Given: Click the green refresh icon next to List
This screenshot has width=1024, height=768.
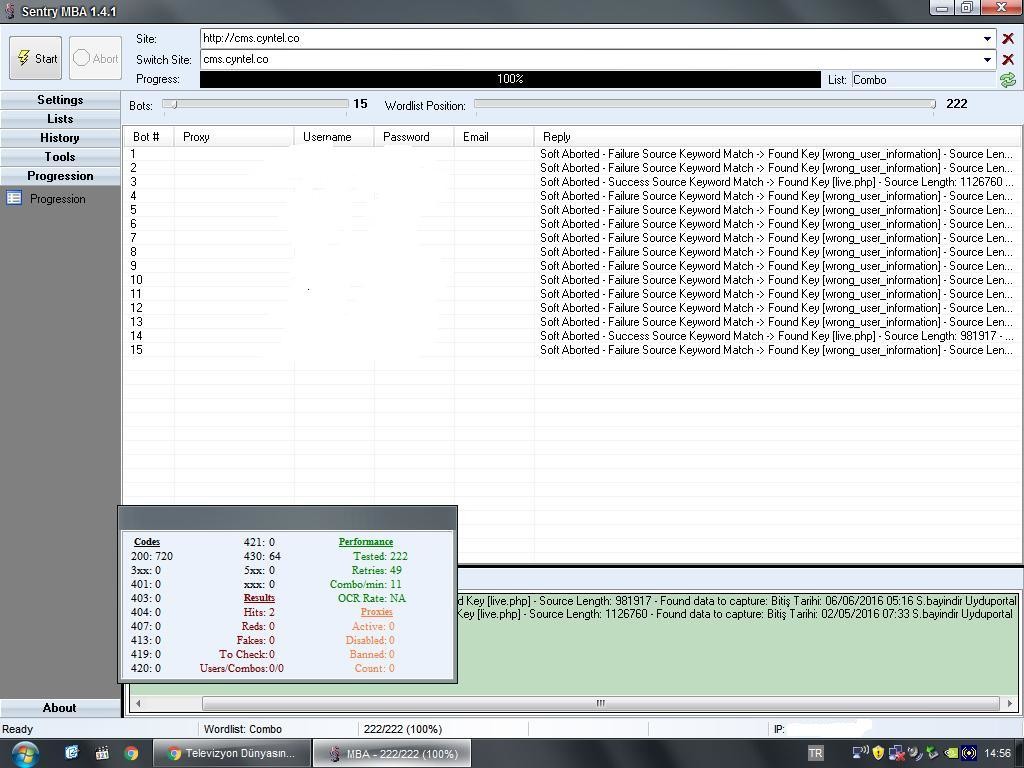Looking at the screenshot, I should (x=1007, y=80).
